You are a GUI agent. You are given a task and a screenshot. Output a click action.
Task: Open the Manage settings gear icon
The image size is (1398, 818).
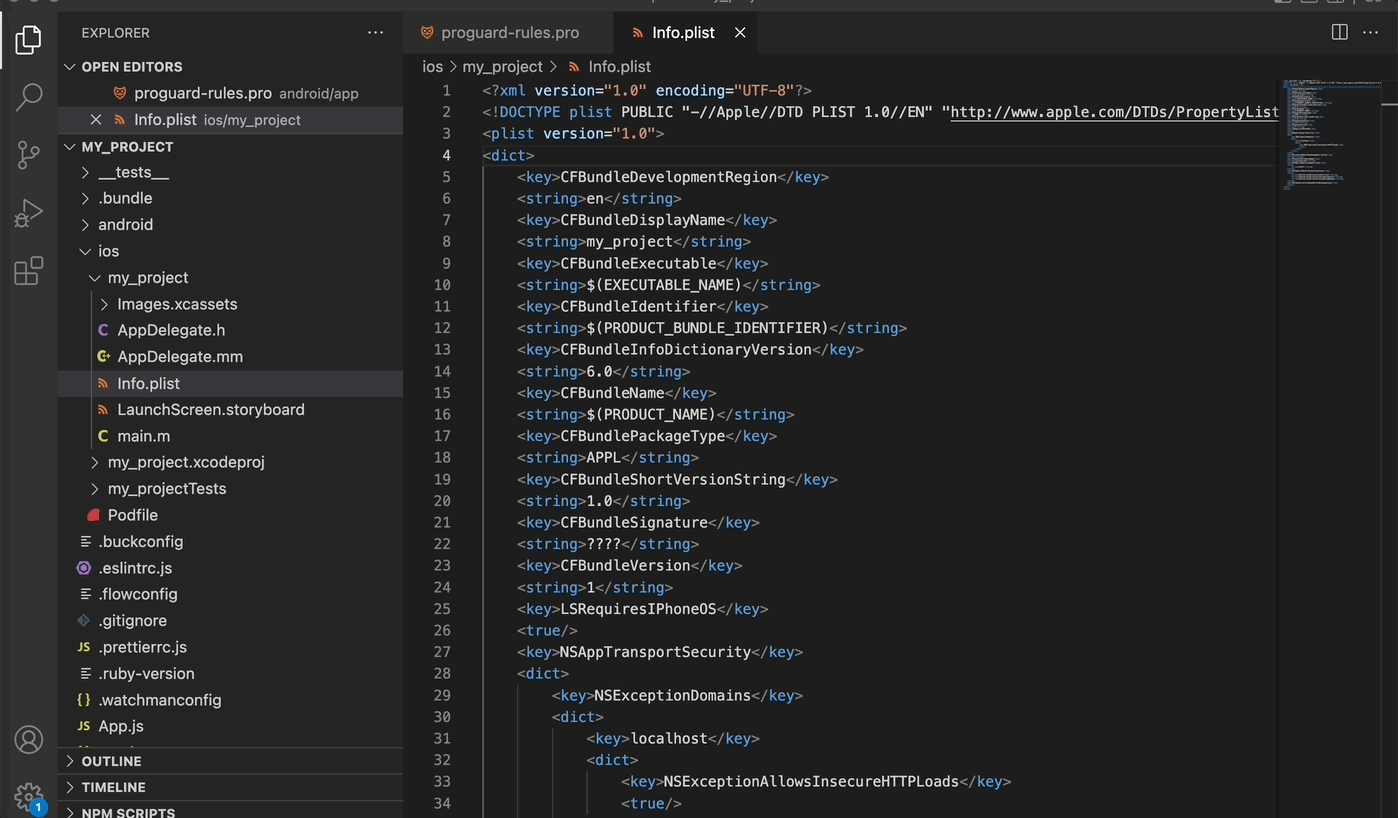pos(29,796)
